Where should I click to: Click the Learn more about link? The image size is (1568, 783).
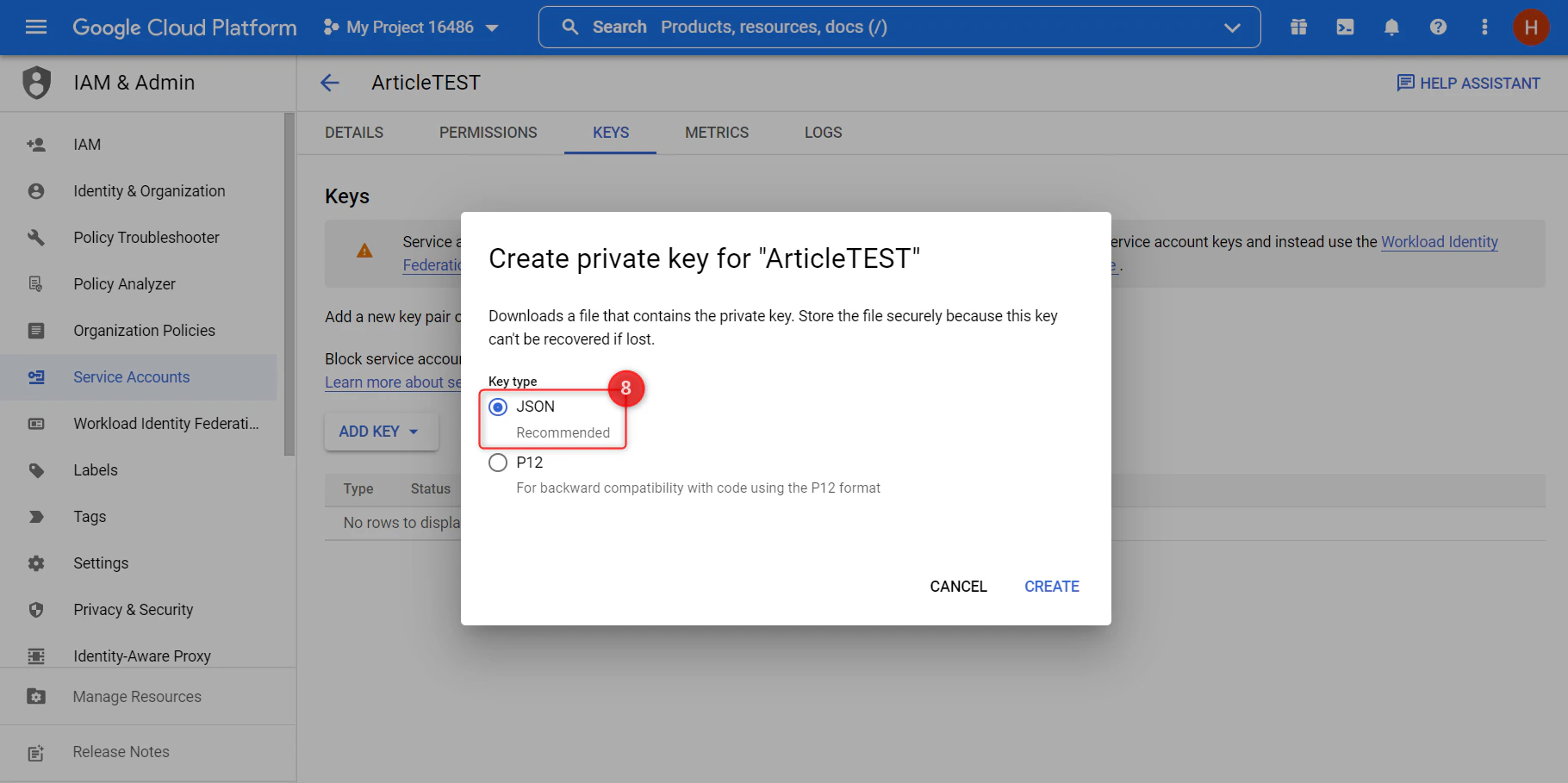pyautogui.click(x=393, y=382)
